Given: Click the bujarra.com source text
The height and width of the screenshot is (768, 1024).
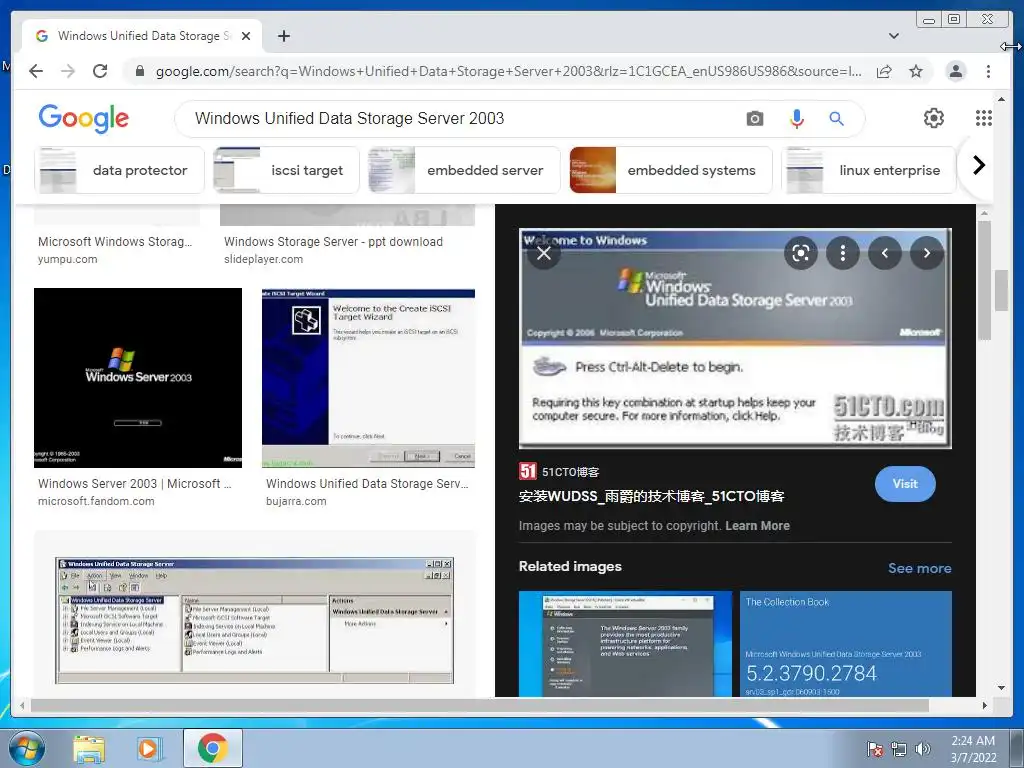Looking at the screenshot, I should [x=296, y=502].
